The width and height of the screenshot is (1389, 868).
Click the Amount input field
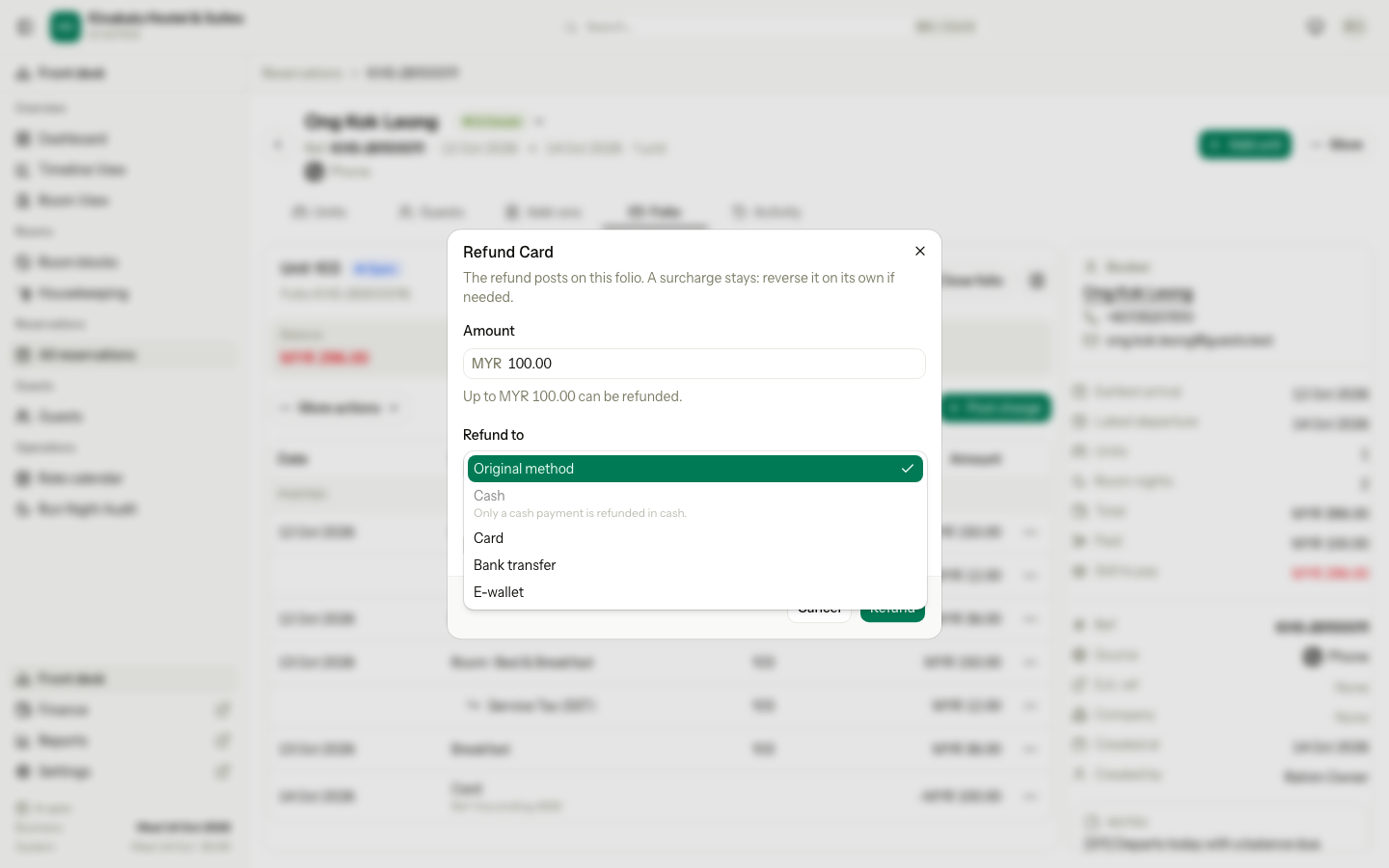coord(694,364)
